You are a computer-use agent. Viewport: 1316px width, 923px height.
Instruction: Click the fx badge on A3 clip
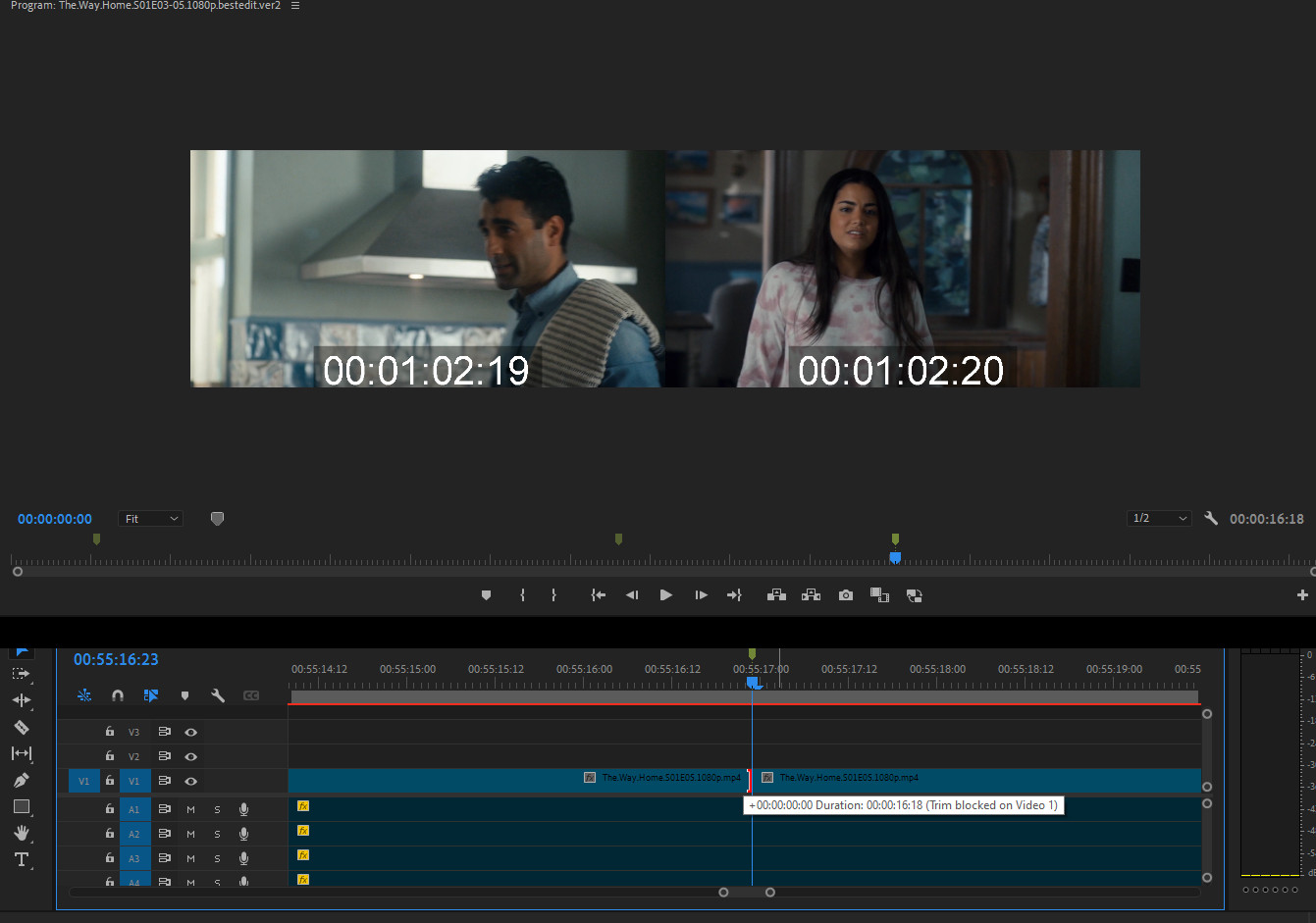click(303, 855)
